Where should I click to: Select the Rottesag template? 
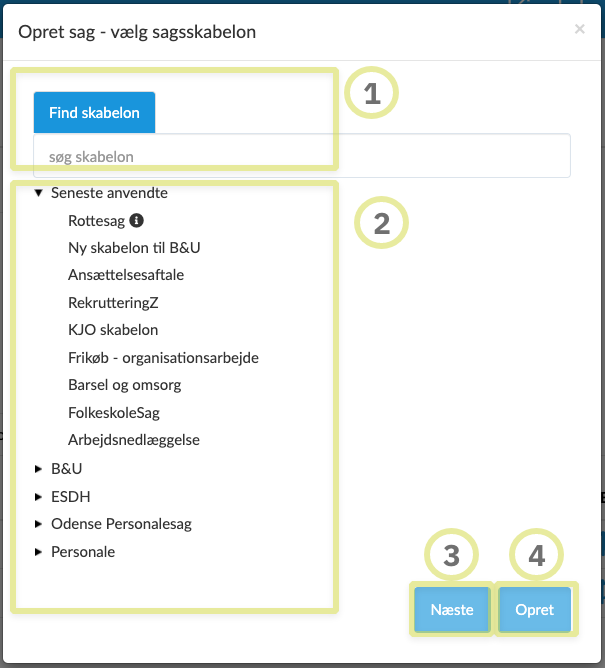pyautogui.click(x=96, y=220)
